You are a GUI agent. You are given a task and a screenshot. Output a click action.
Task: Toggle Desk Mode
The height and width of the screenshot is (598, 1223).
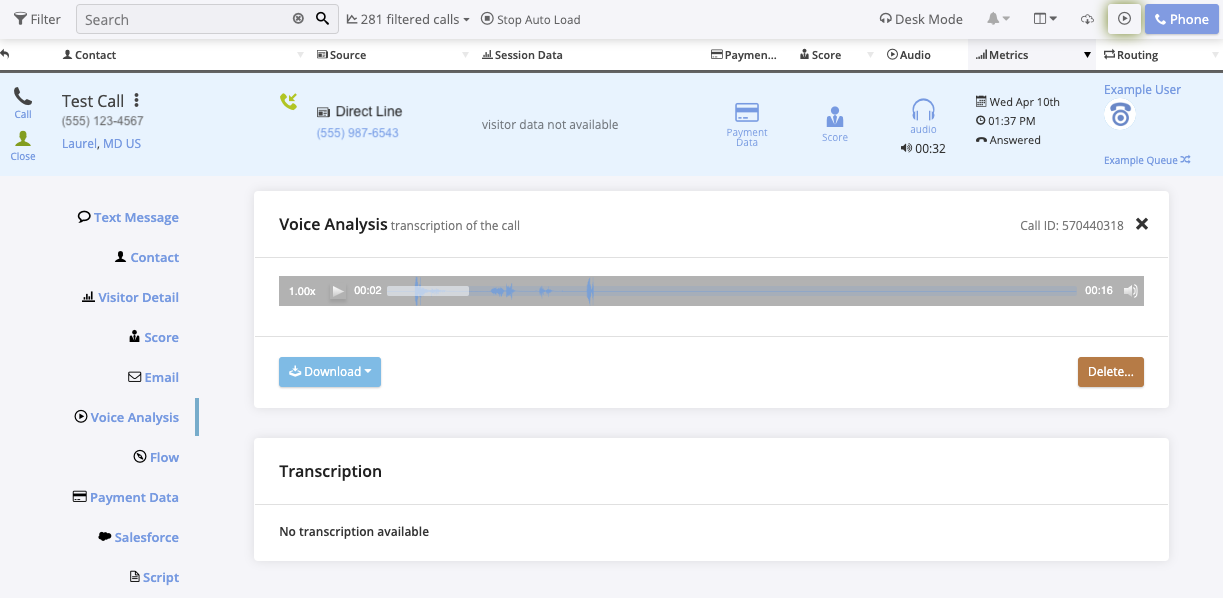pos(920,18)
